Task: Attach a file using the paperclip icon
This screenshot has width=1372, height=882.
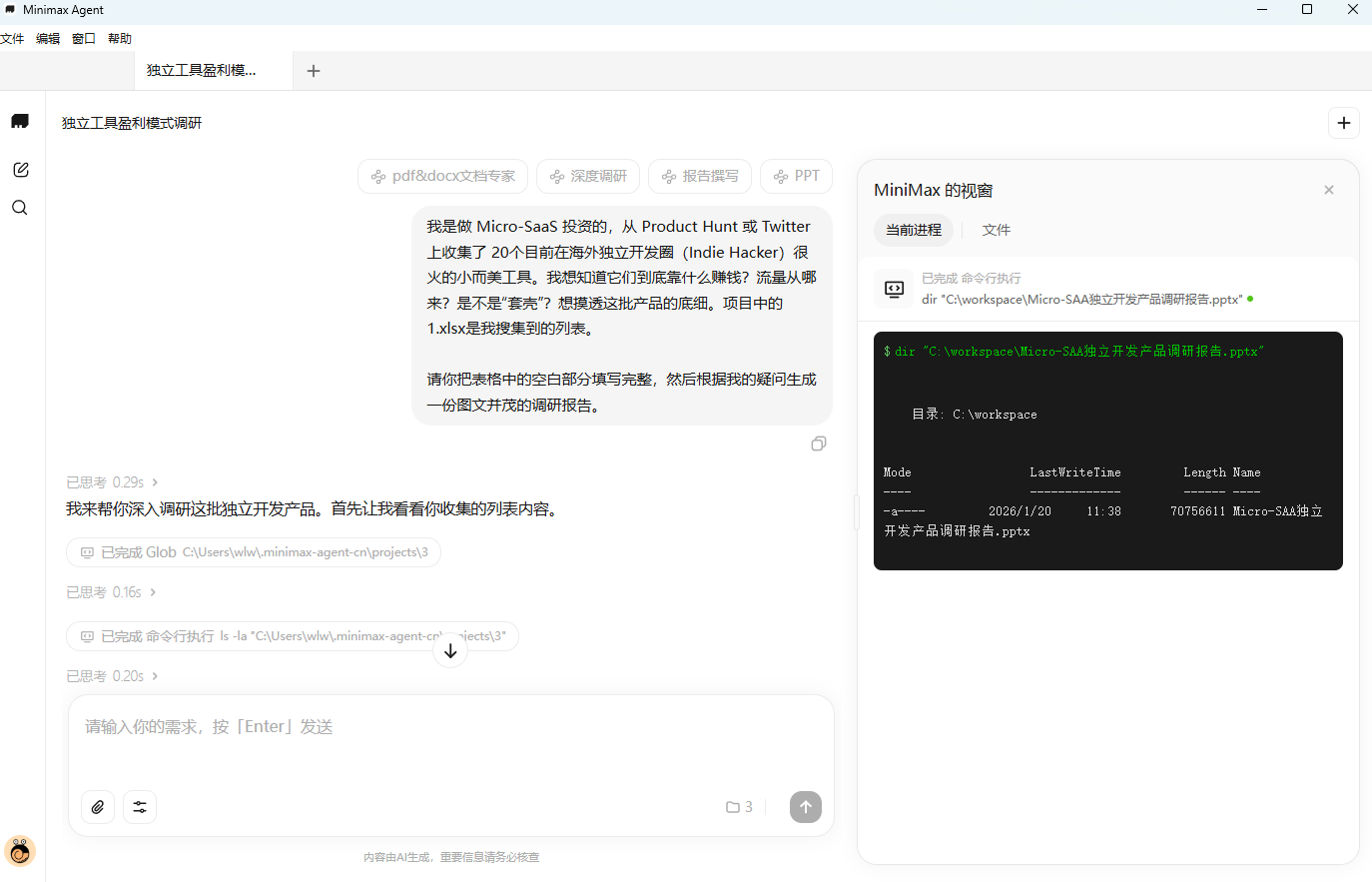Action: coord(97,807)
